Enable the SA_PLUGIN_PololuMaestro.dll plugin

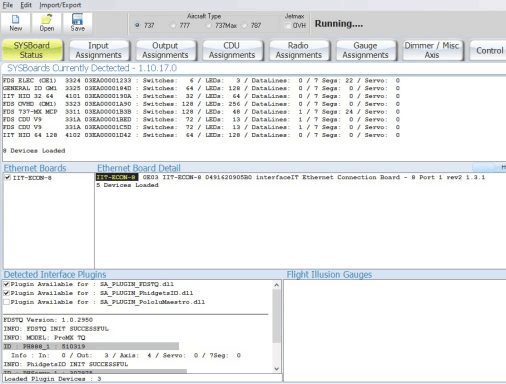click(6, 302)
